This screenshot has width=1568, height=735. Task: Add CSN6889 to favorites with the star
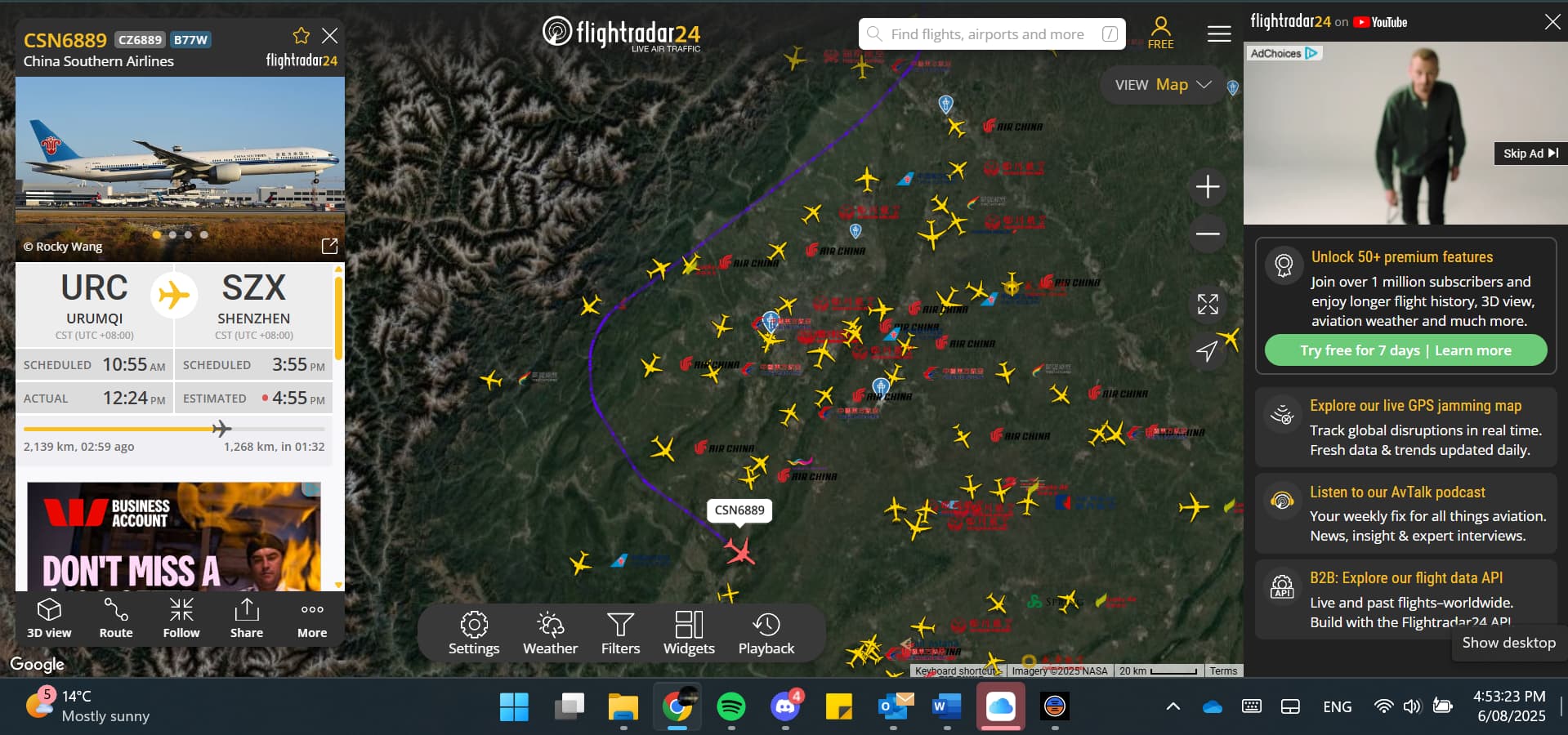tap(302, 35)
